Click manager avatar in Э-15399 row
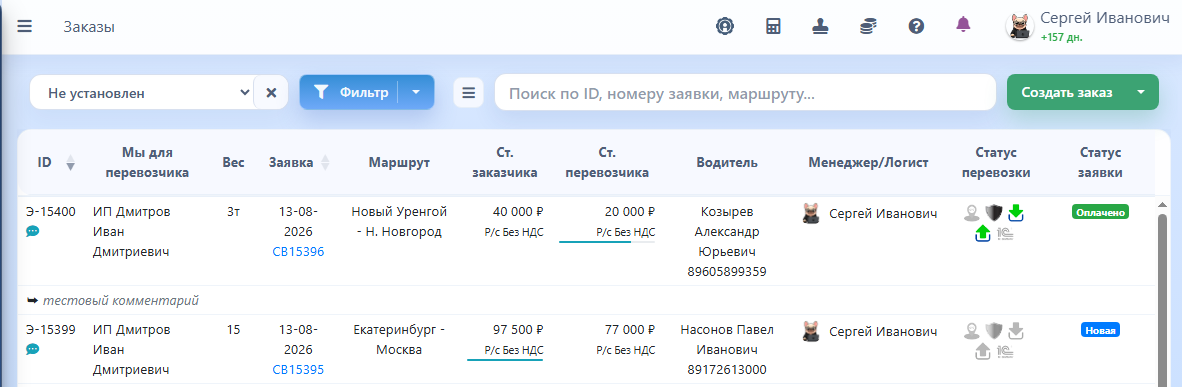The height and width of the screenshot is (387, 1182). 811,331
